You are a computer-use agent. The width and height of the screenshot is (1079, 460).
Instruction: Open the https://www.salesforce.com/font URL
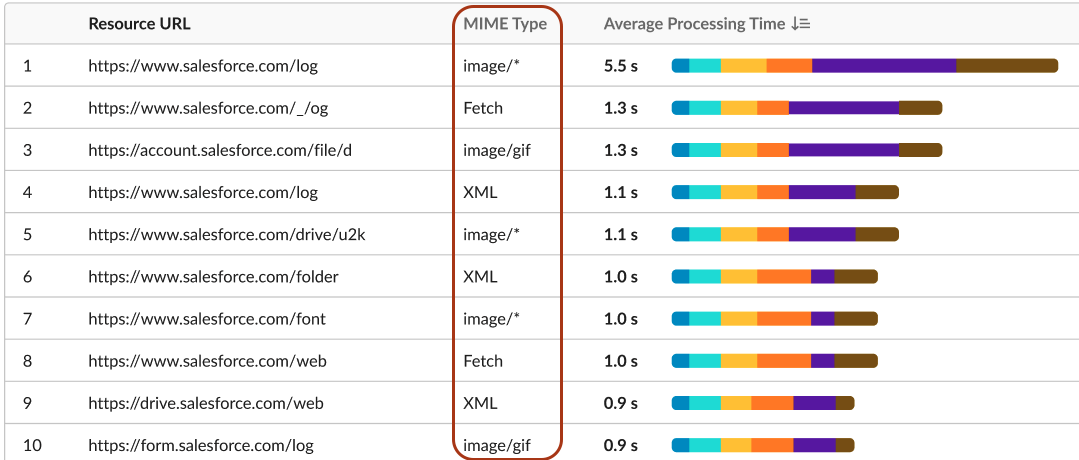207,319
